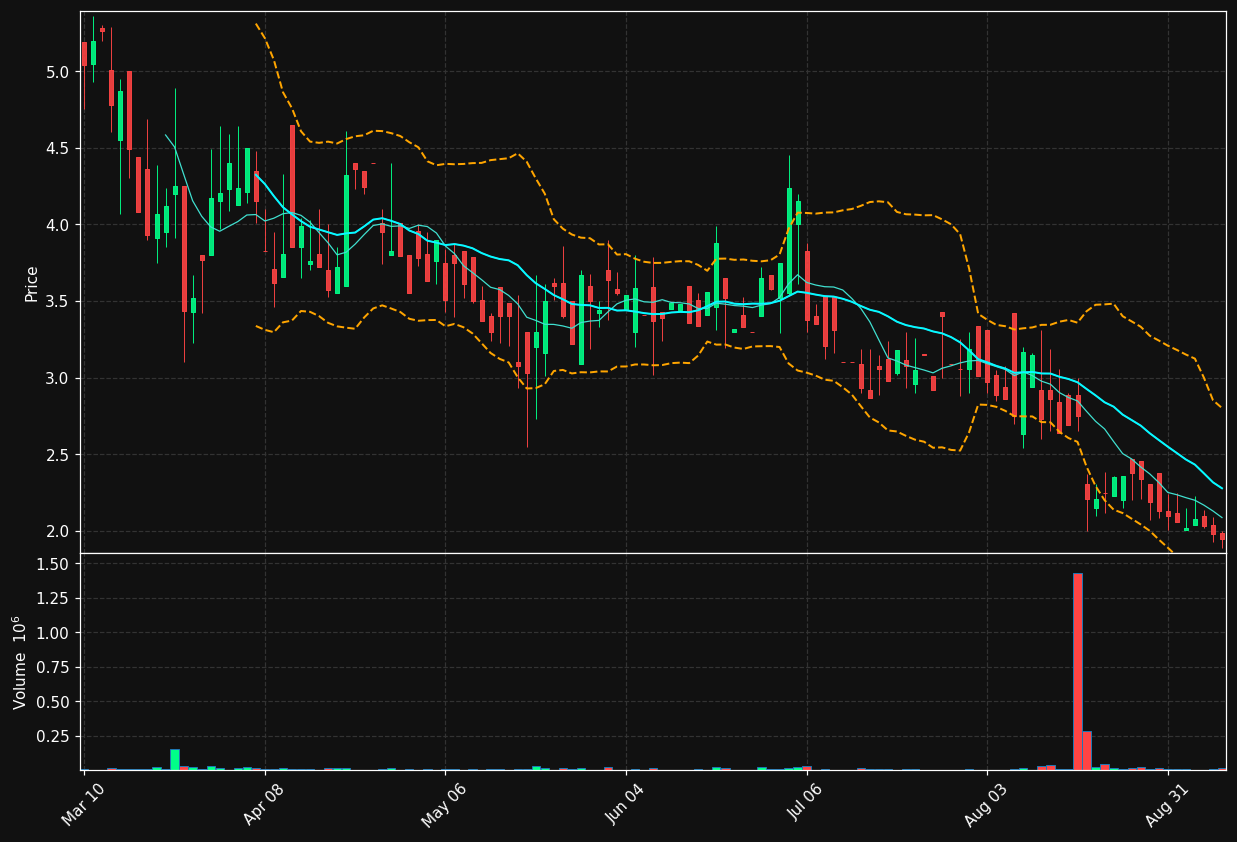This screenshot has width=1237, height=842.
Task: Click the 2.5 price axis label
Action: point(57,455)
